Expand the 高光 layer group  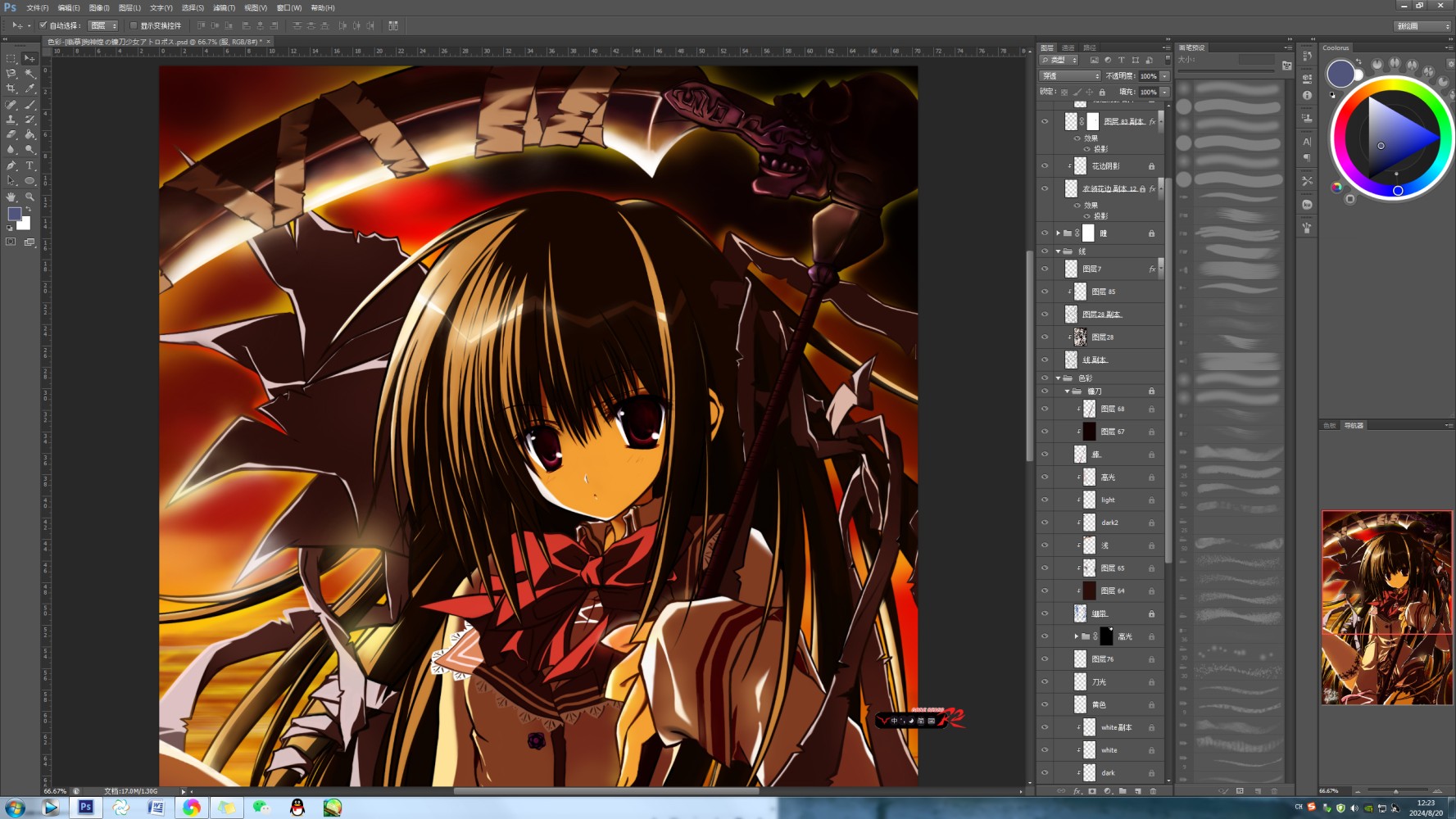1077,636
